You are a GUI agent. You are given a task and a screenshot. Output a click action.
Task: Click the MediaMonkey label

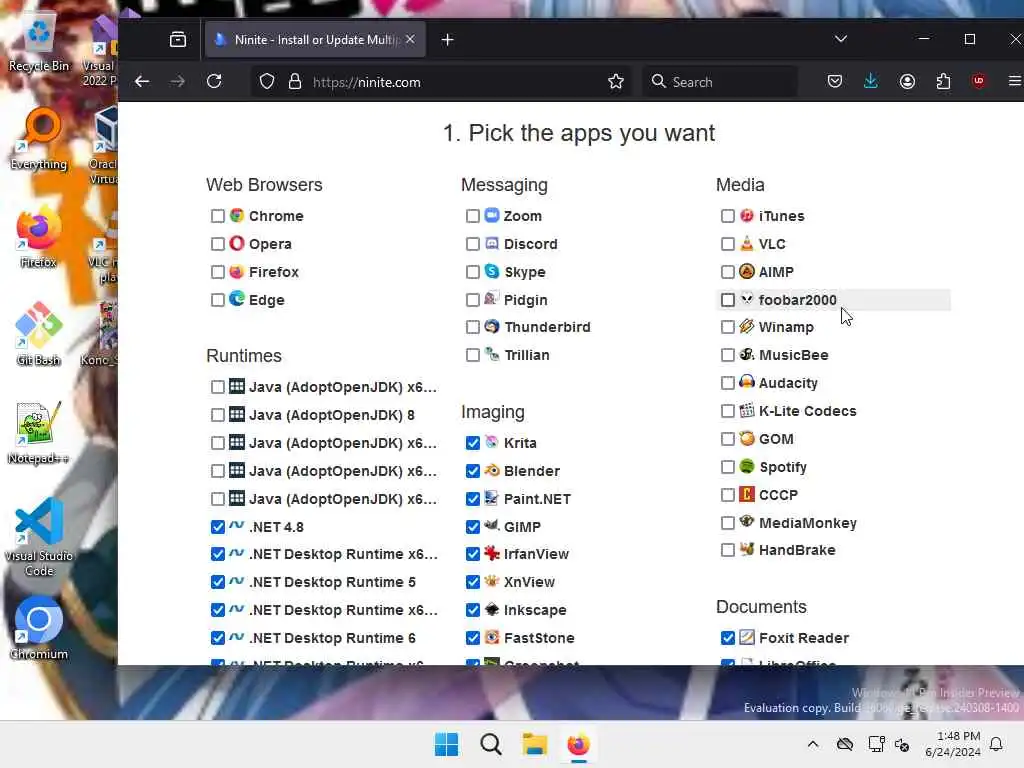807,523
